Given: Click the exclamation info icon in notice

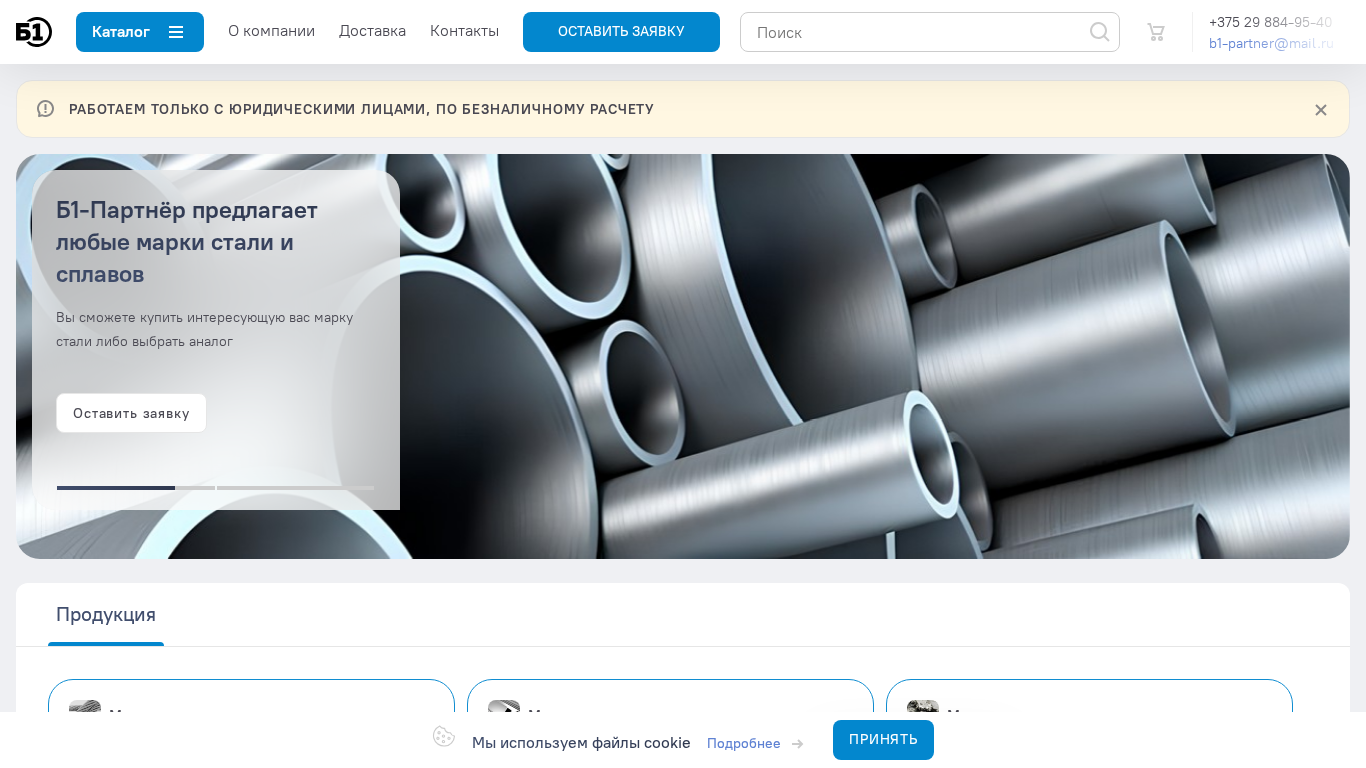Looking at the screenshot, I should (x=45, y=109).
